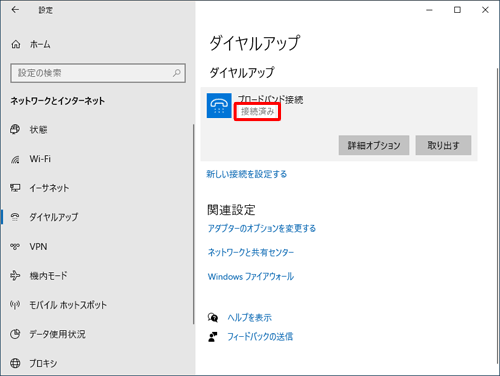This screenshot has width=500, height=376.
Task: Open ヘルプを表示 link
Action: [249, 317]
